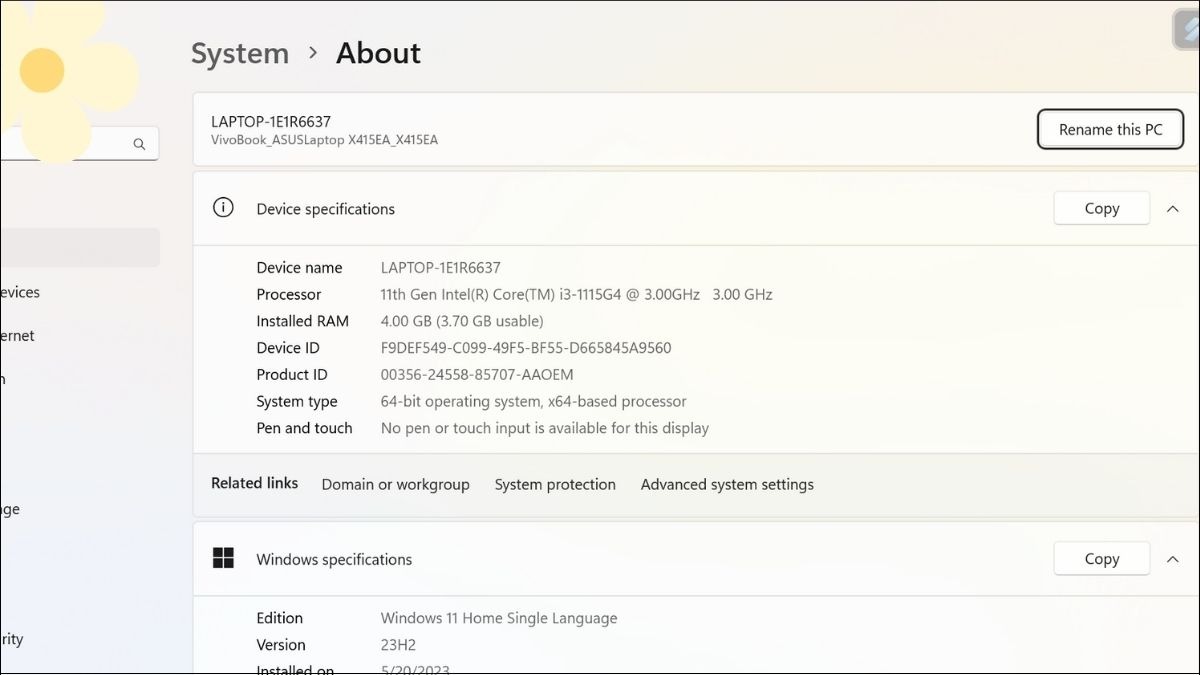Click the search magnifier icon in sidebar
1200x675 pixels.
(139, 144)
